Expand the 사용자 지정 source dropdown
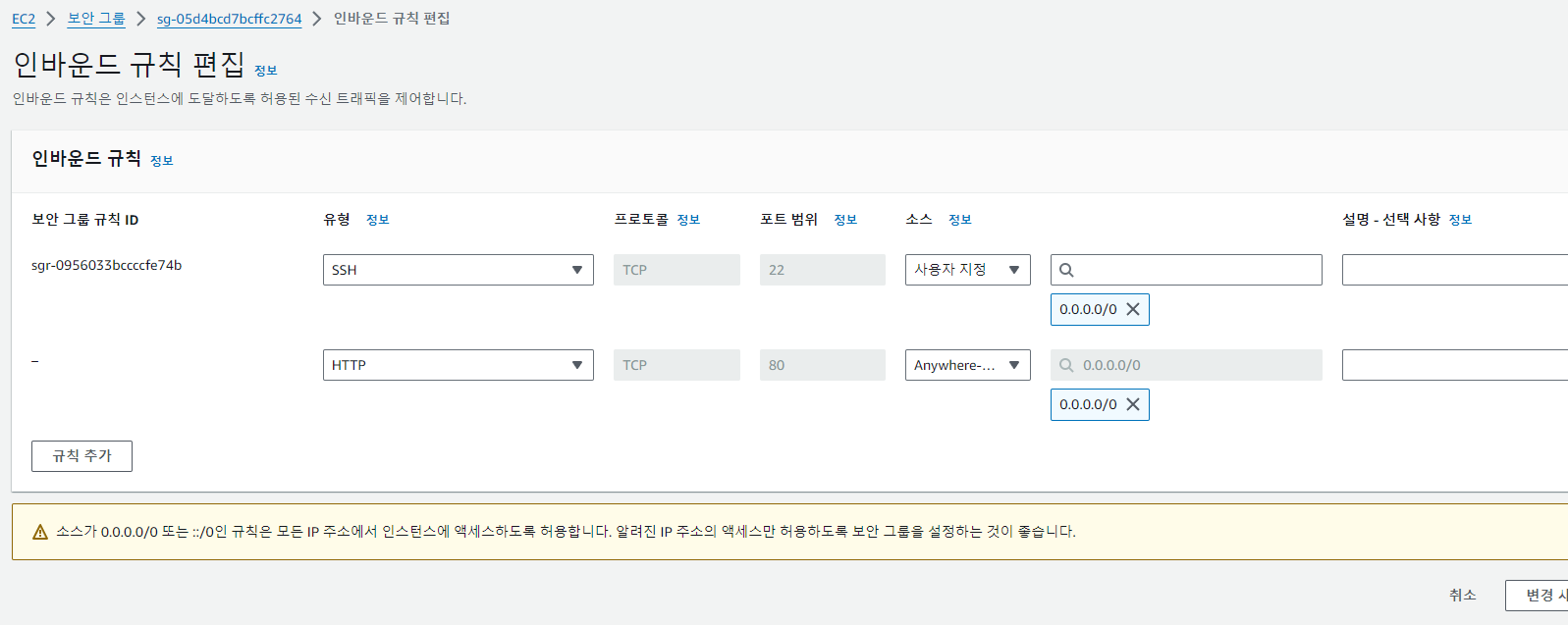 pos(968,270)
